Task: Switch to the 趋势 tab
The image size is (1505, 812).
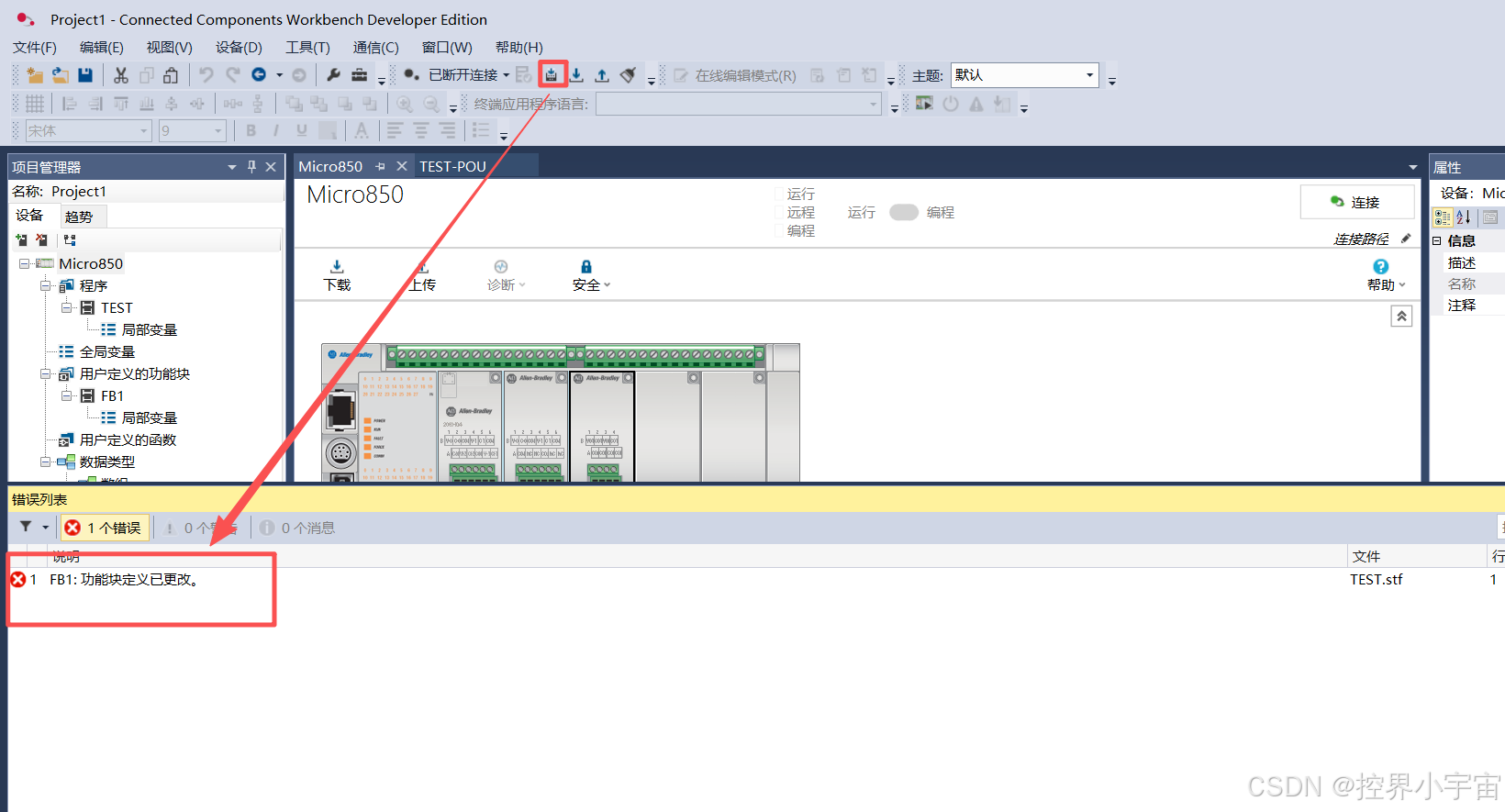Action: [x=79, y=217]
